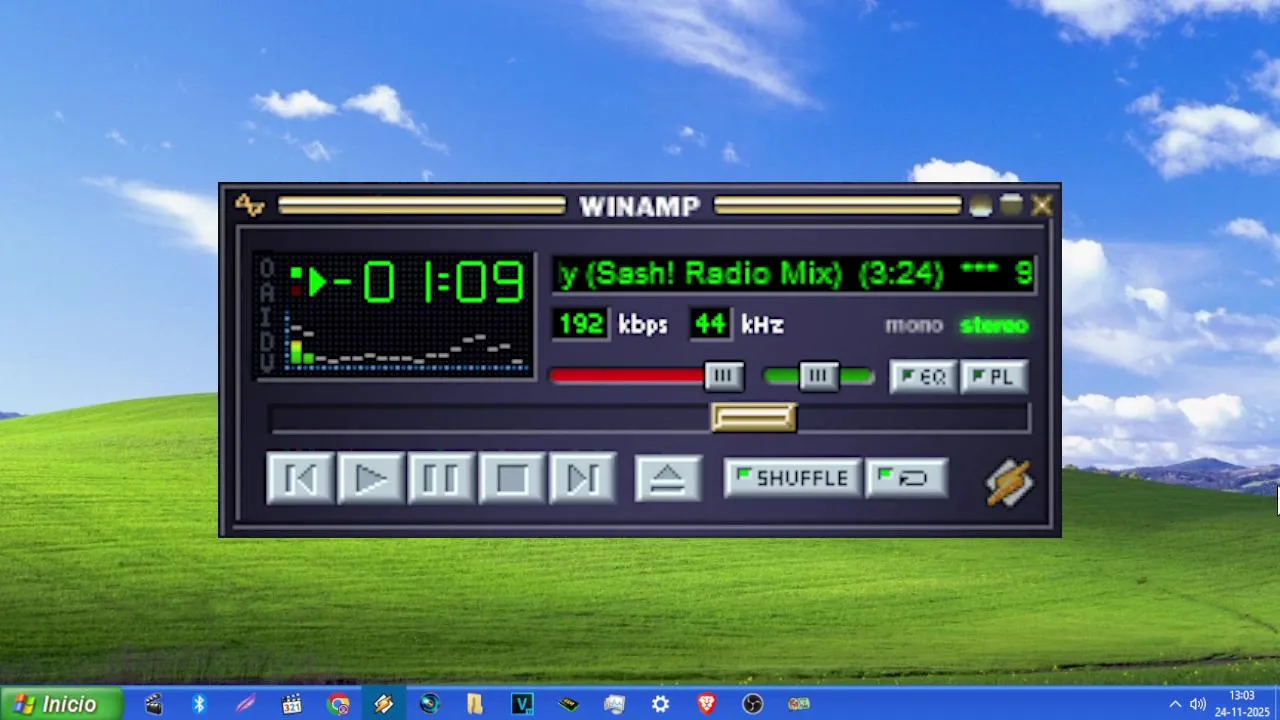Click the Winamp taskbar icon
1280x720 pixels.
(383, 704)
